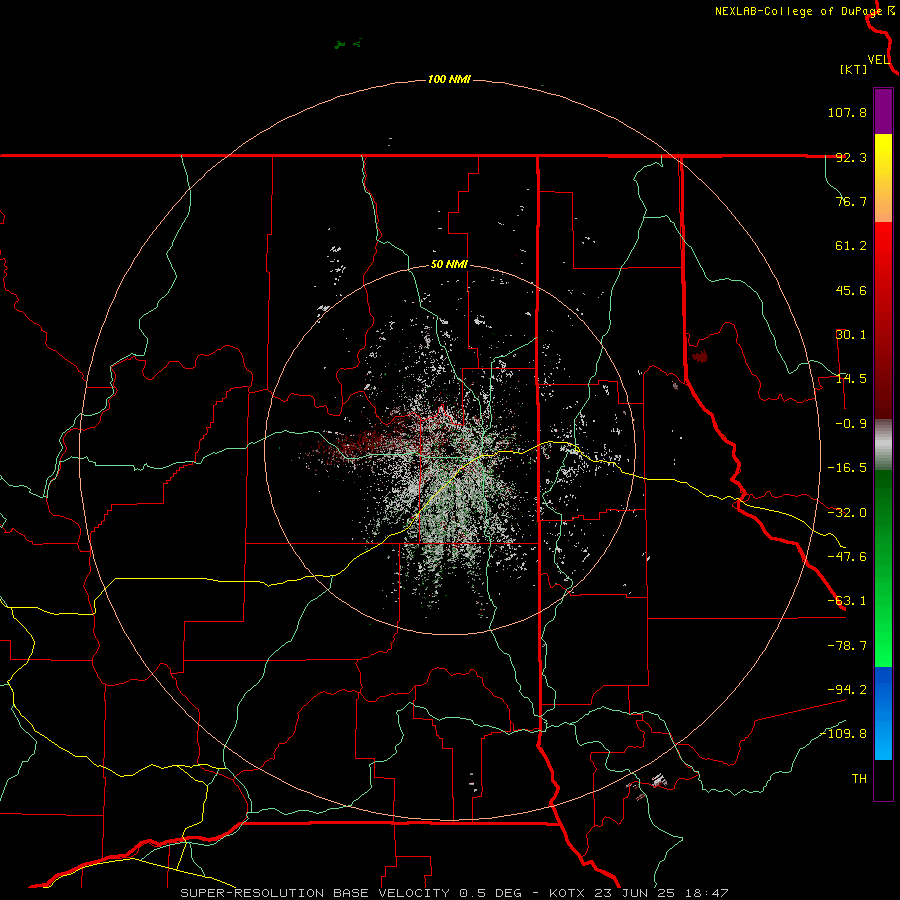This screenshot has height=900, width=900.
Task: Click the 107.8 legend value
Action: tap(847, 112)
